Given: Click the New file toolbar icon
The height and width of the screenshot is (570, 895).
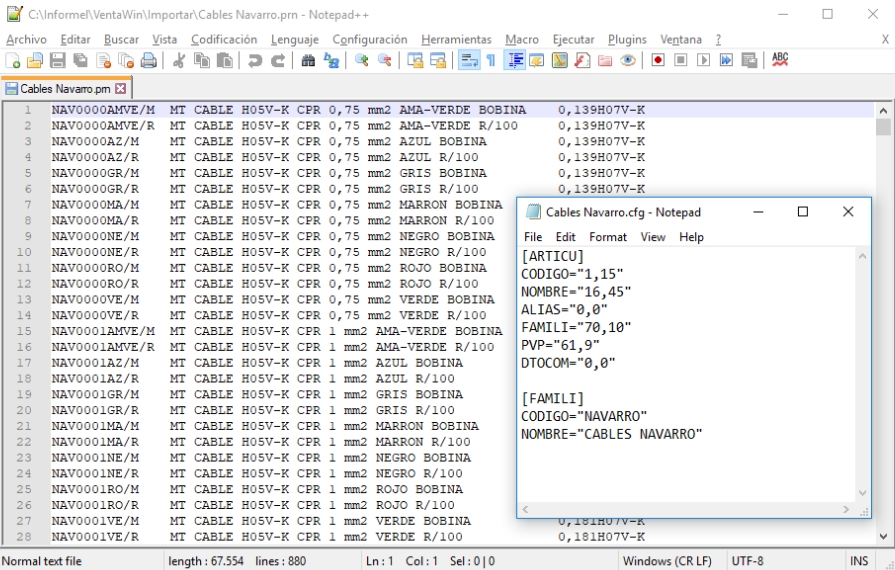Looking at the screenshot, I should (13, 60).
